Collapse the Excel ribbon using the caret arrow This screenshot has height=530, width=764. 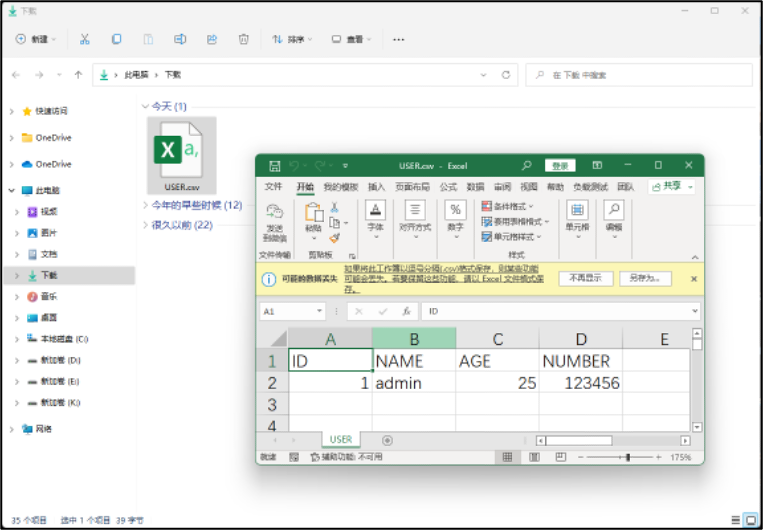pyautogui.click(x=695, y=257)
